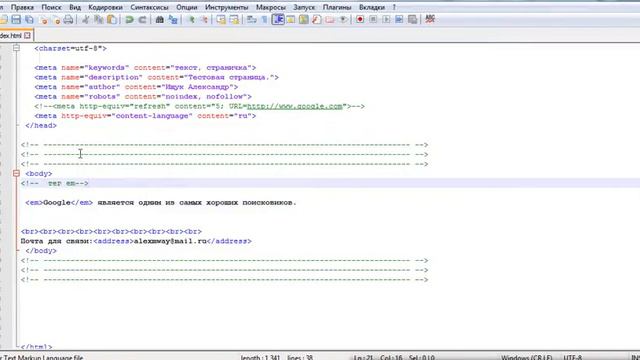640x360 pixels.
Task: Cut selection with the scissors icon
Action: tap(86, 19)
